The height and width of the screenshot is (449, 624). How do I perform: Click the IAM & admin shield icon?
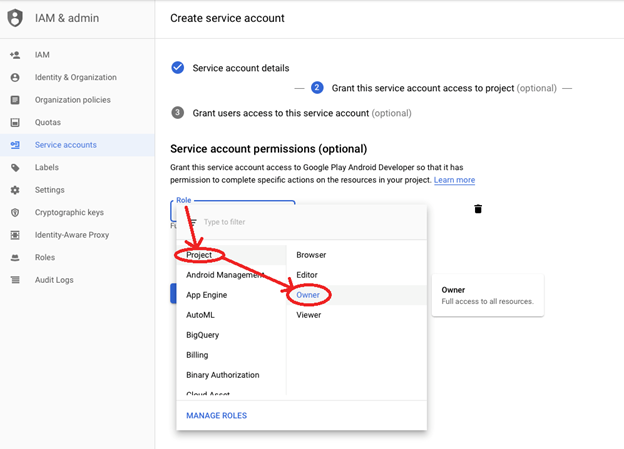pyautogui.click(x=15, y=18)
